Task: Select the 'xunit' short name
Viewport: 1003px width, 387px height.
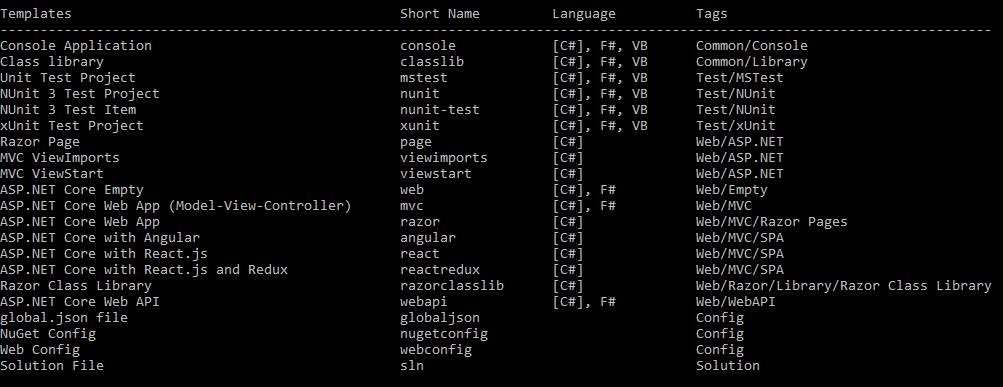Action: 420,126
